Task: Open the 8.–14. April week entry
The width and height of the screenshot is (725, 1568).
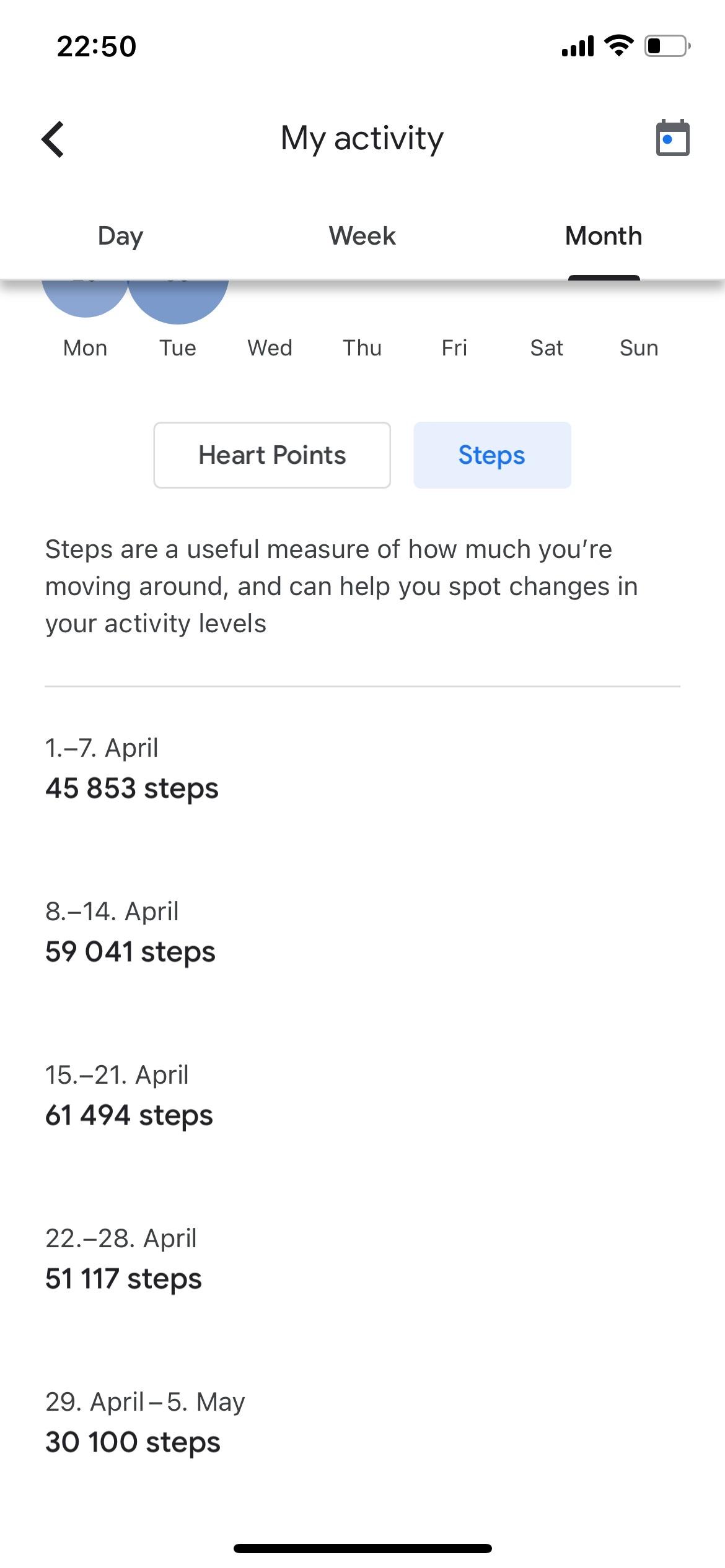Action: [130, 932]
